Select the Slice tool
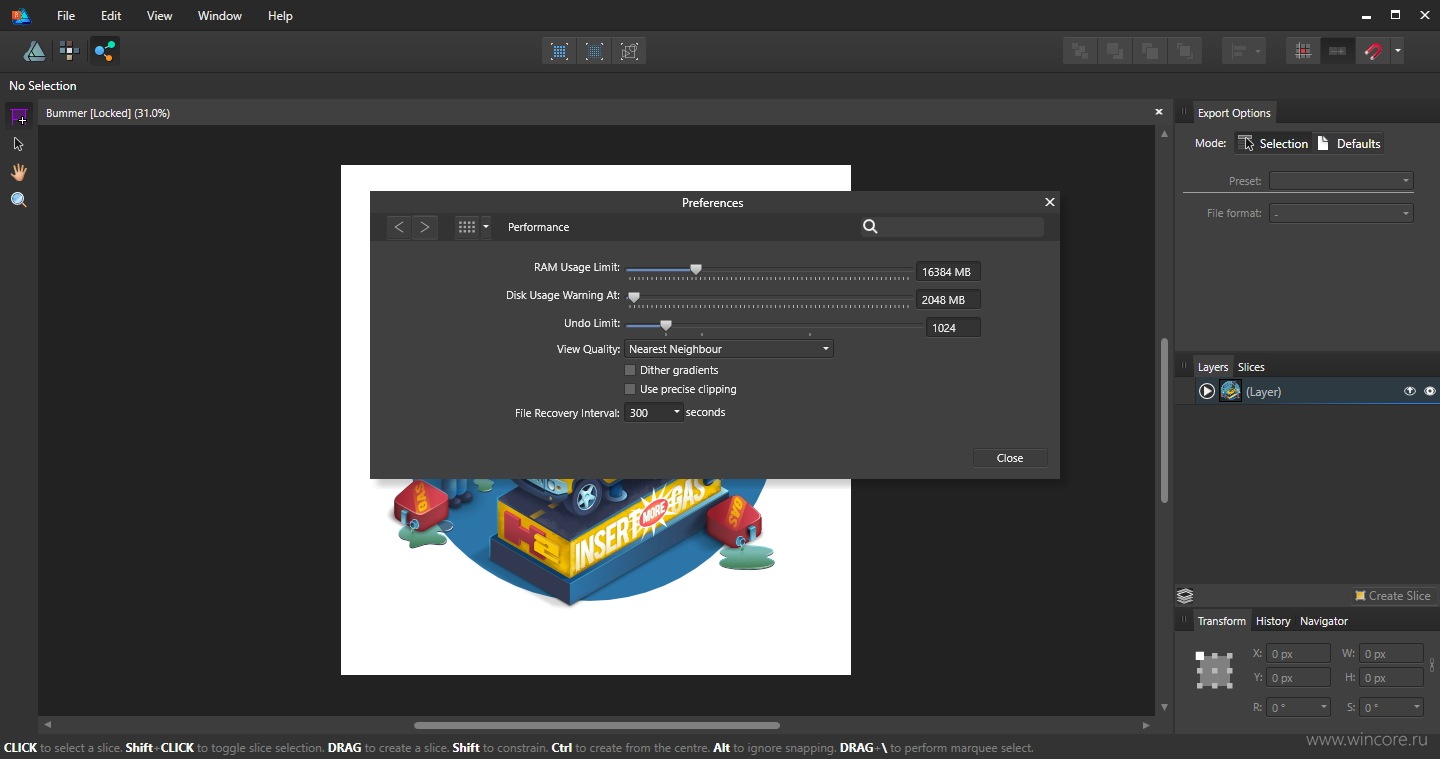Viewport: 1440px width, 759px height. point(19,117)
